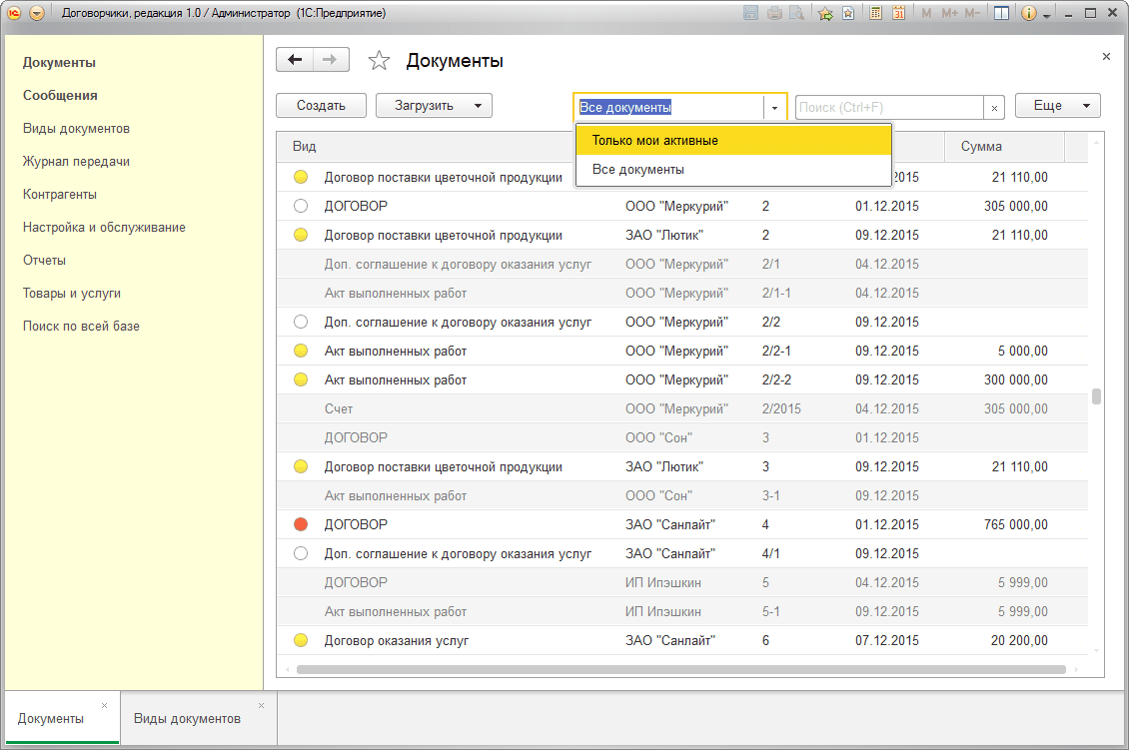The height and width of the screenshot is (750, 1129).
Task: Add Документы page to favorites with star
Action: pos(379,61)
